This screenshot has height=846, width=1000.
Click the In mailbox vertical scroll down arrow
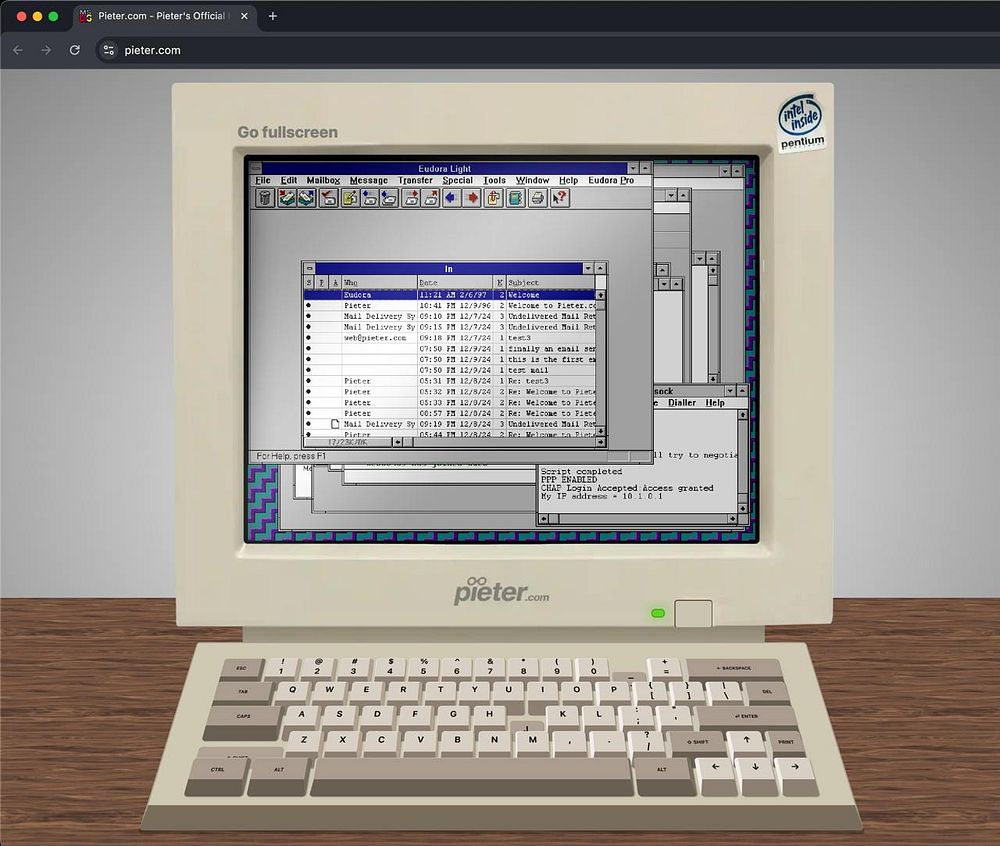tap(600, 432)
